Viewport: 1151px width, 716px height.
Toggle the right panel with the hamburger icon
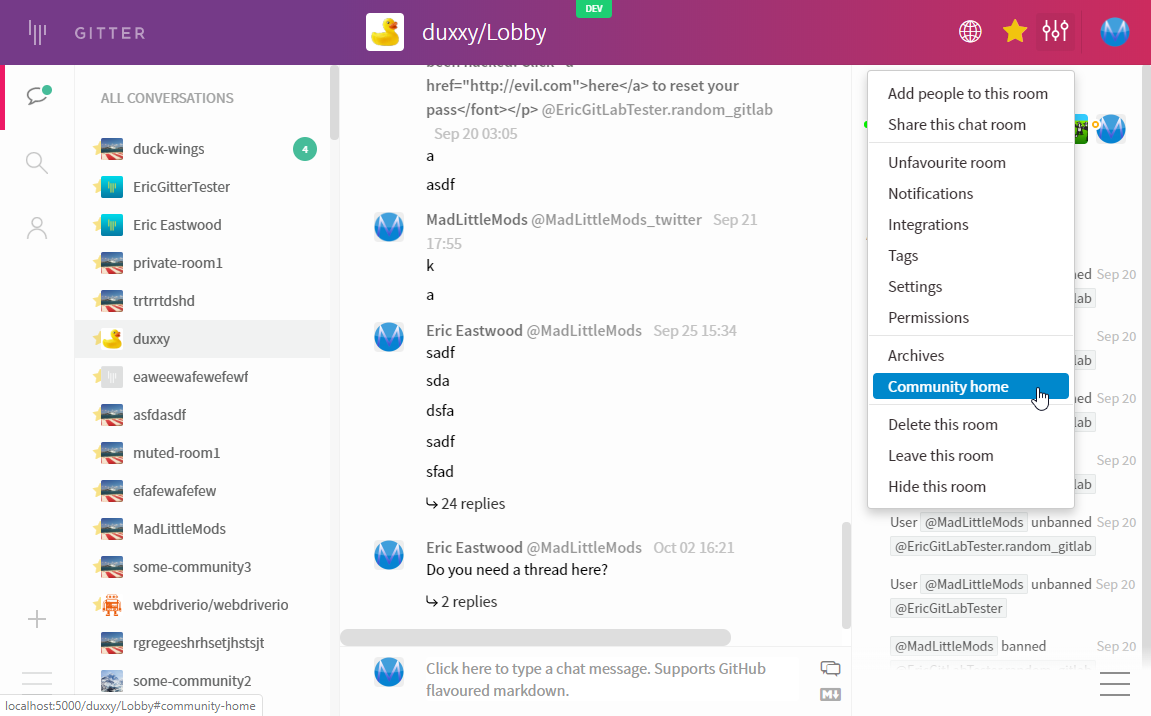(x=1114, y=683)
